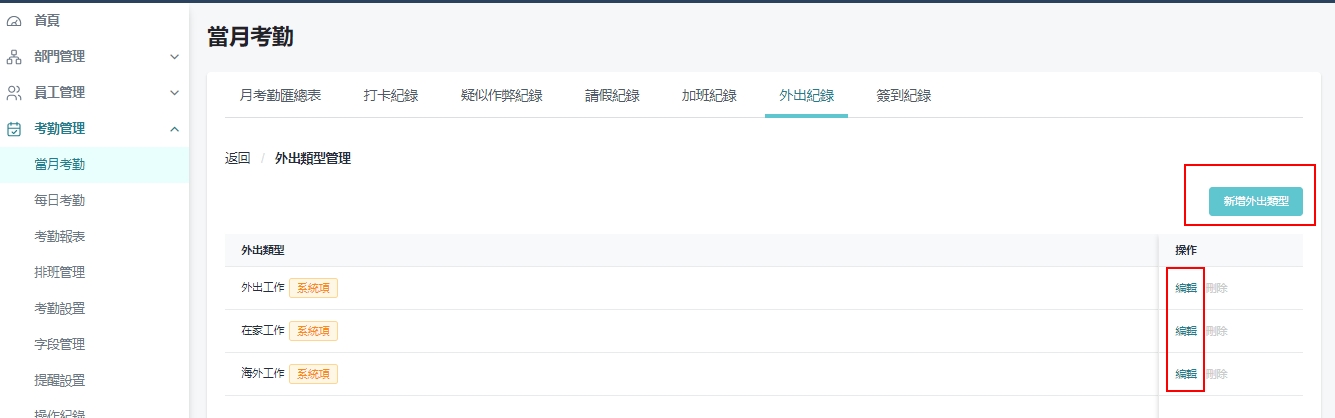Edit the 外出工作 type row
Viewport: 1335px width, 418px height.
1186,288
